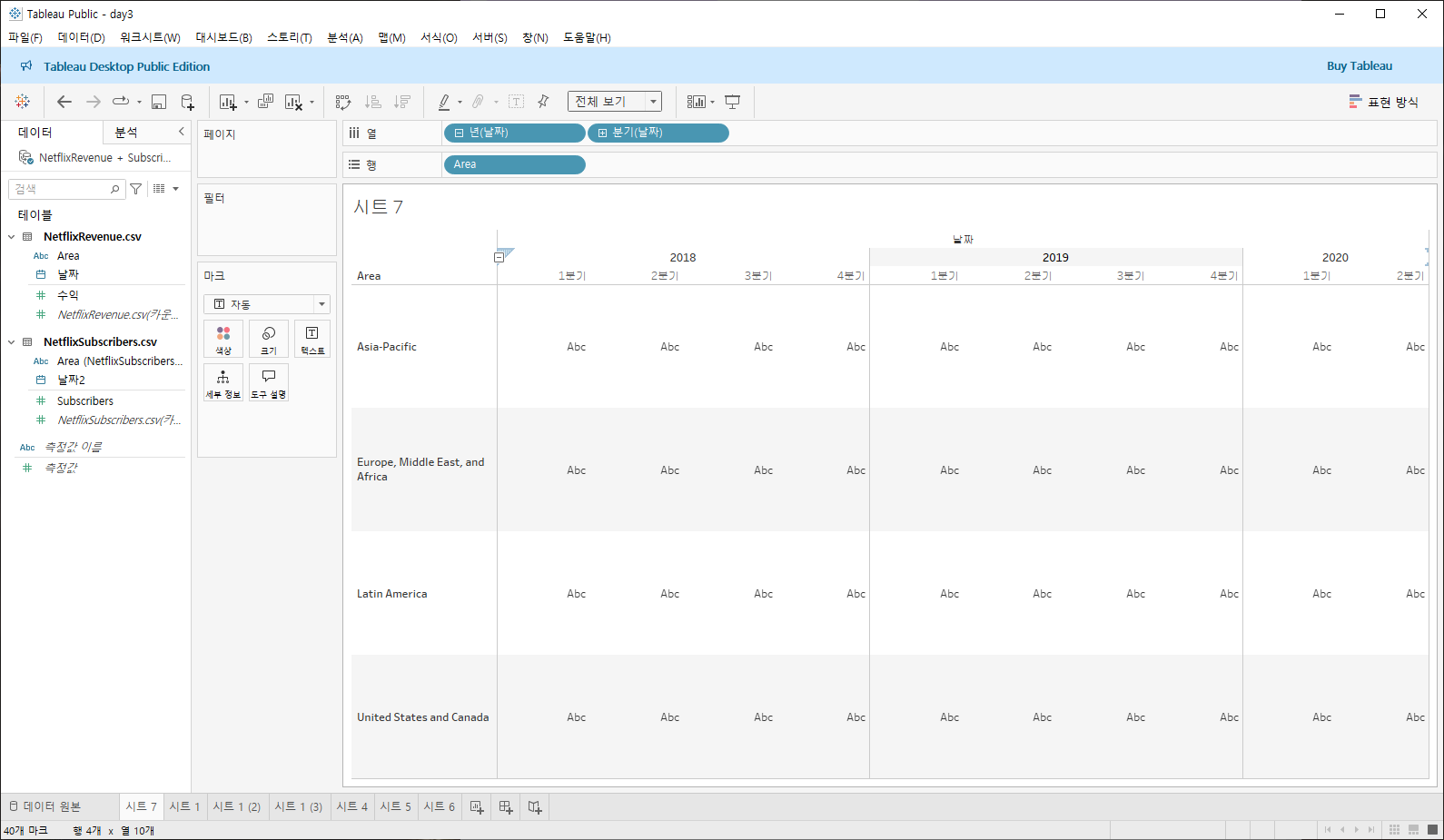
Task: Open the show/hide cards dropdown arrow
Action: [712, 103]
